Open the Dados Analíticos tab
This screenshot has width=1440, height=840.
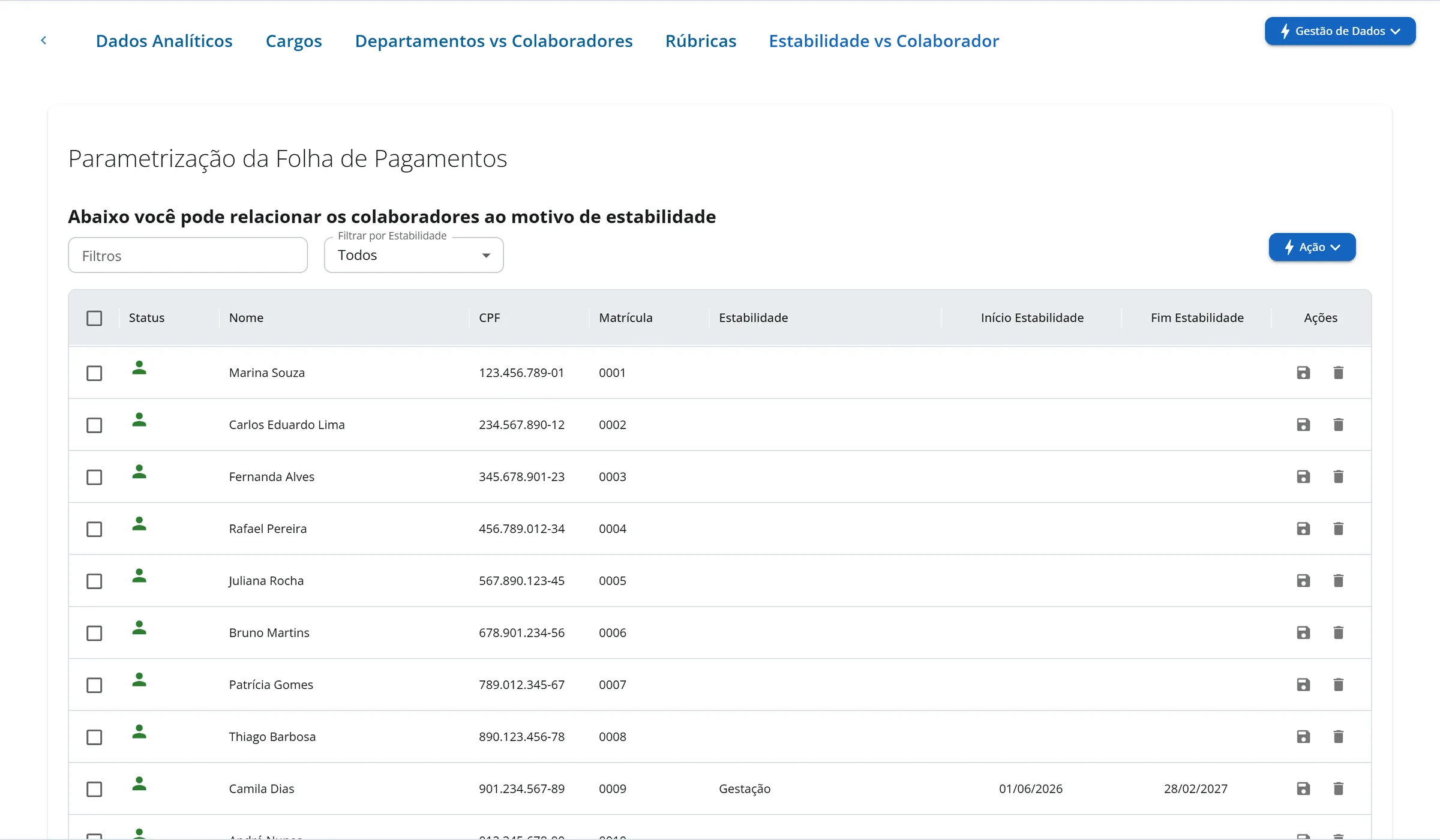[x=164, y=41]
